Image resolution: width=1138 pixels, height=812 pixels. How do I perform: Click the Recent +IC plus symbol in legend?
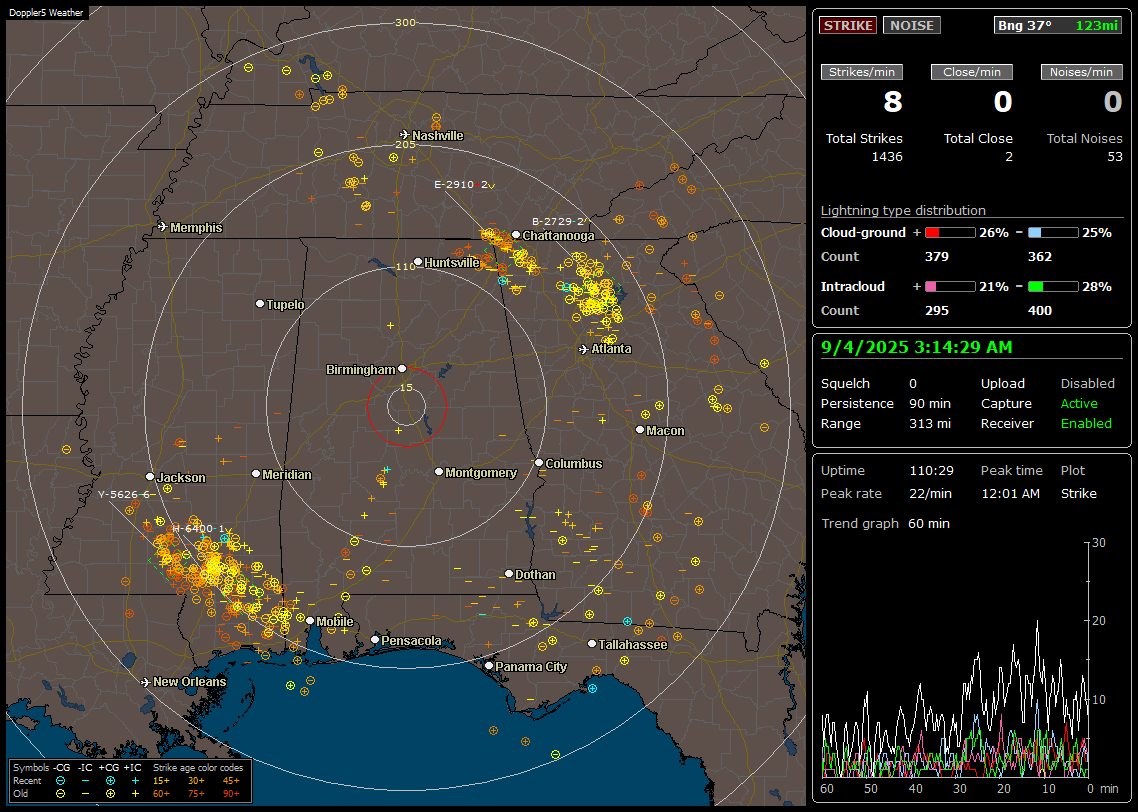(x=135, y=781)
